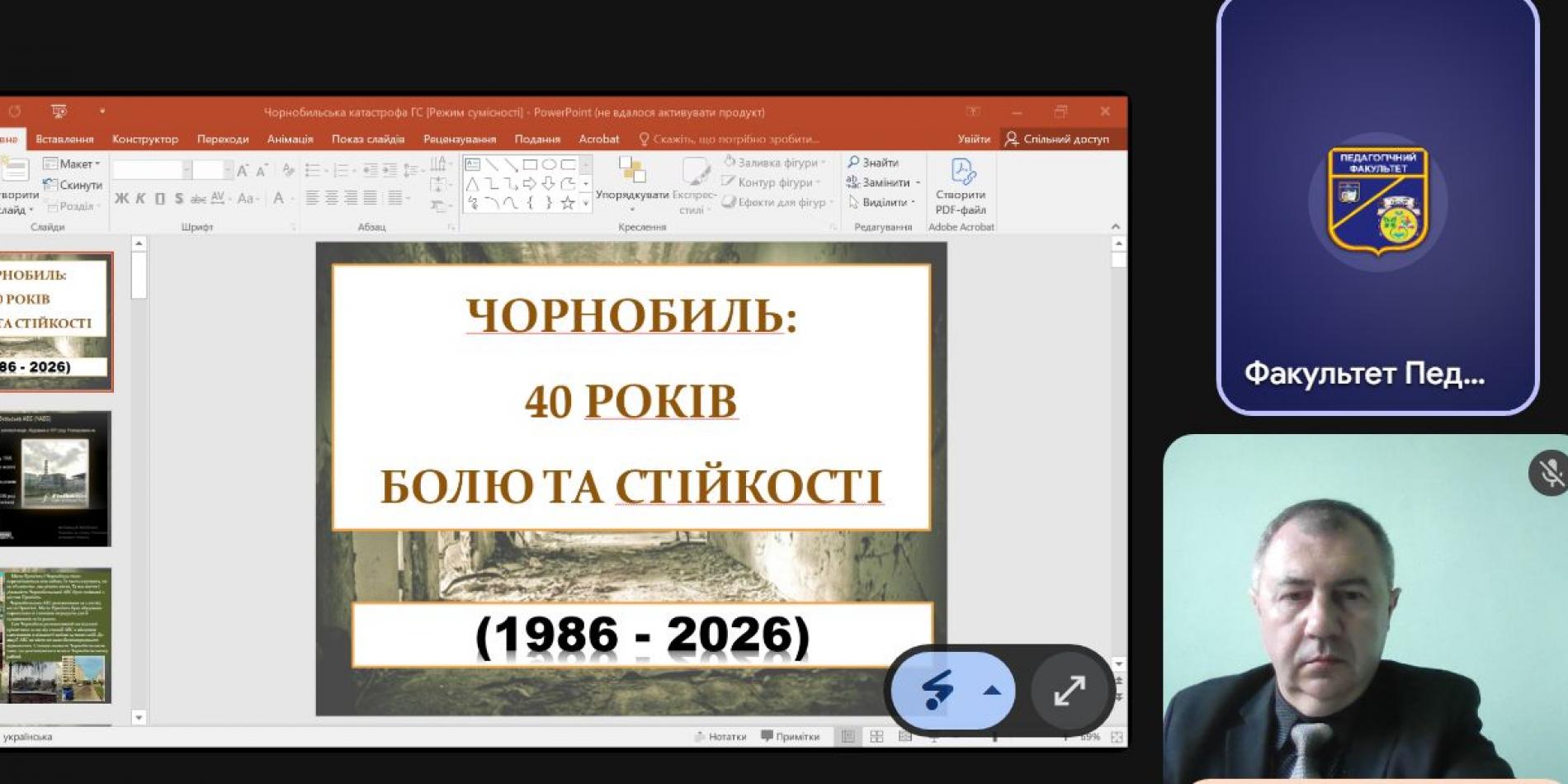1568x784 pixels.
Task: Click the Увійти sign-in link
Action: click(x=973, y=139)
